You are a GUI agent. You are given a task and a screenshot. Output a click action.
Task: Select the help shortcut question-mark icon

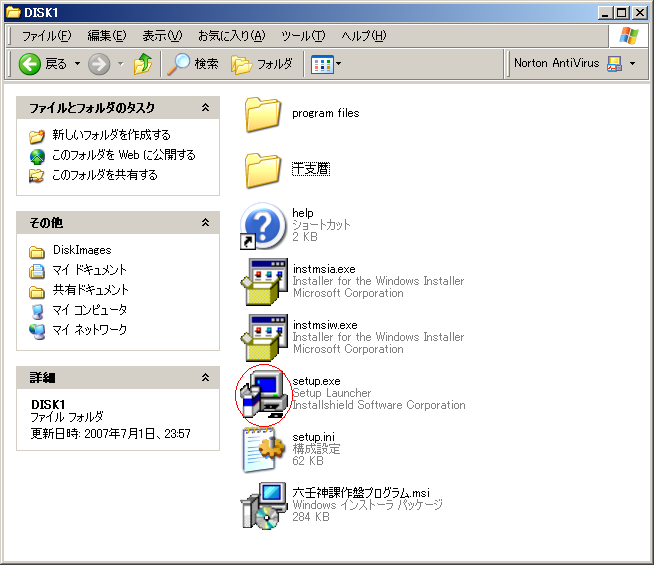263,226
